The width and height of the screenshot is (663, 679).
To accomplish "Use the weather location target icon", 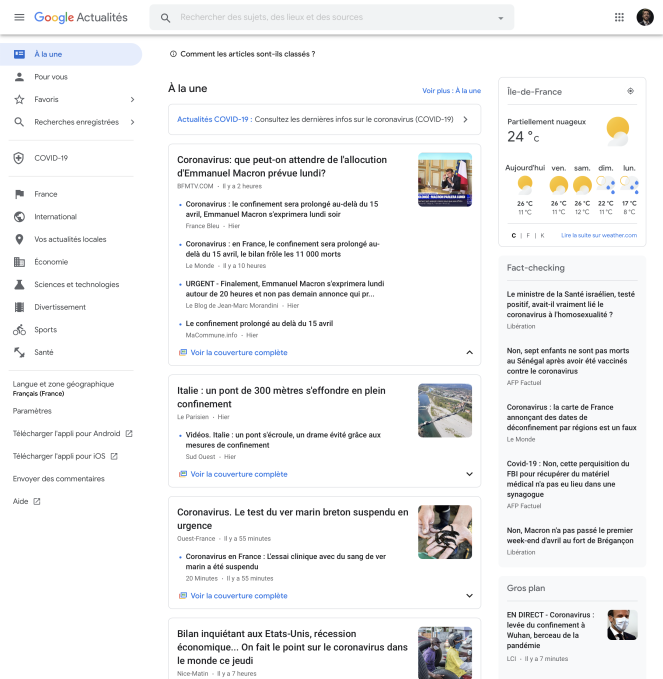I will 631,91.
